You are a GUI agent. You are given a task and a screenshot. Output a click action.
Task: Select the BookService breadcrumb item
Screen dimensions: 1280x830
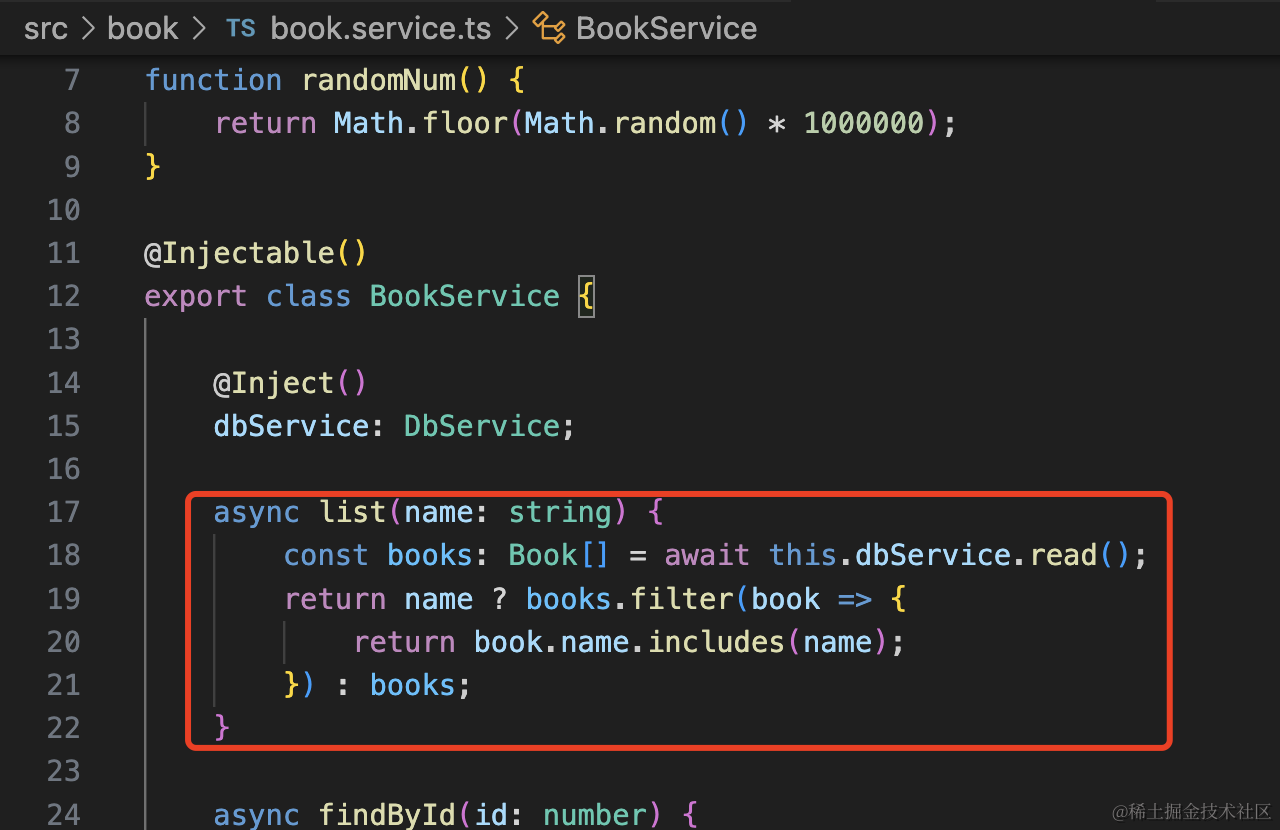[x=666, y=28]
